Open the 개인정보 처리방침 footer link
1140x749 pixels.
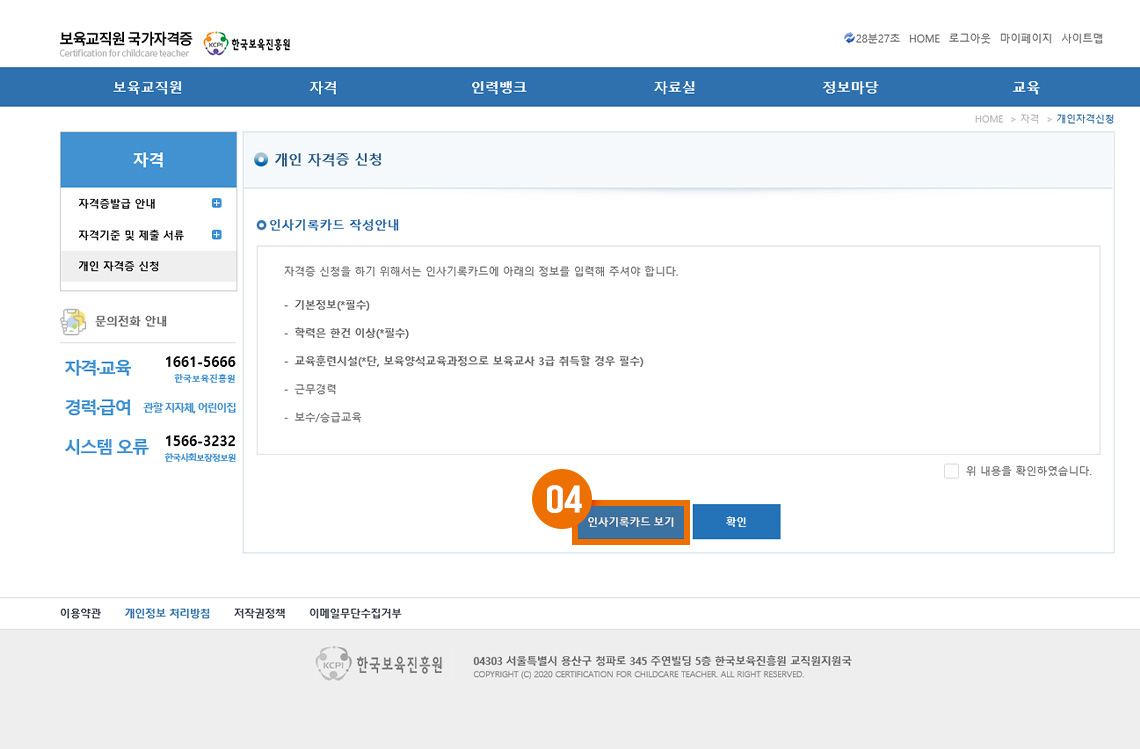[167, 613]
